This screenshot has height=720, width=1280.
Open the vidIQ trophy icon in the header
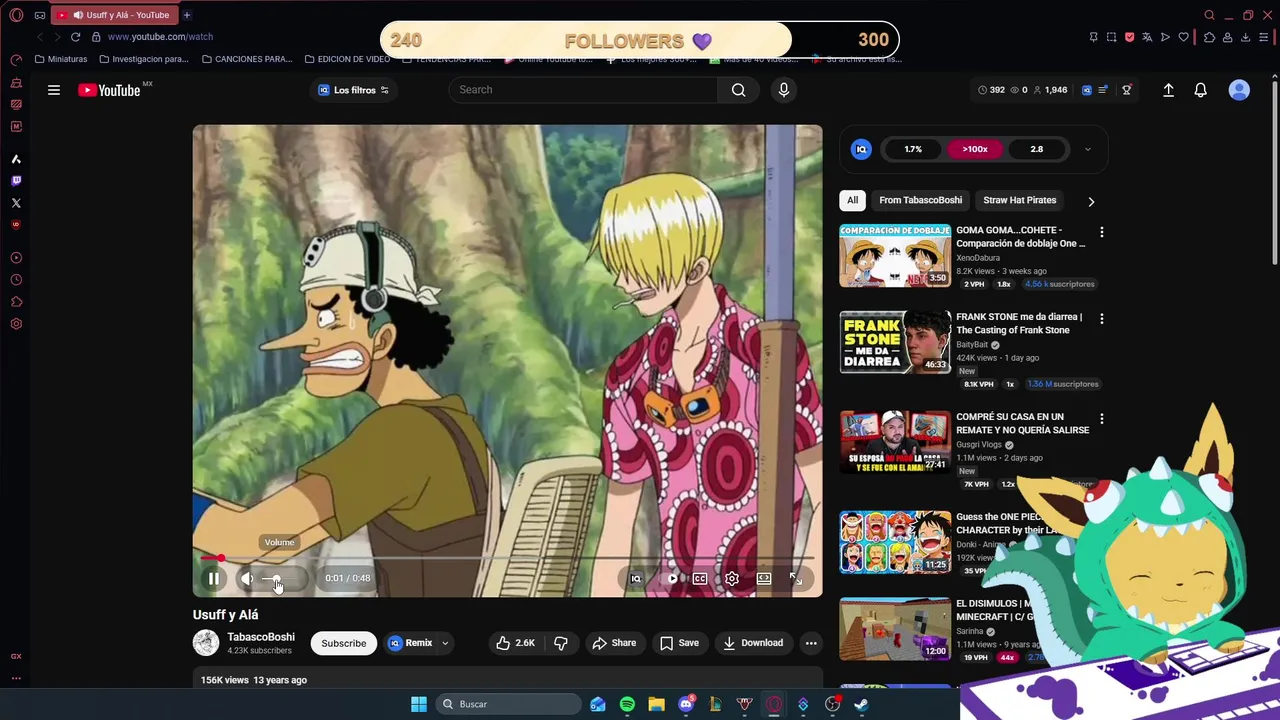tap(1127, 90)
